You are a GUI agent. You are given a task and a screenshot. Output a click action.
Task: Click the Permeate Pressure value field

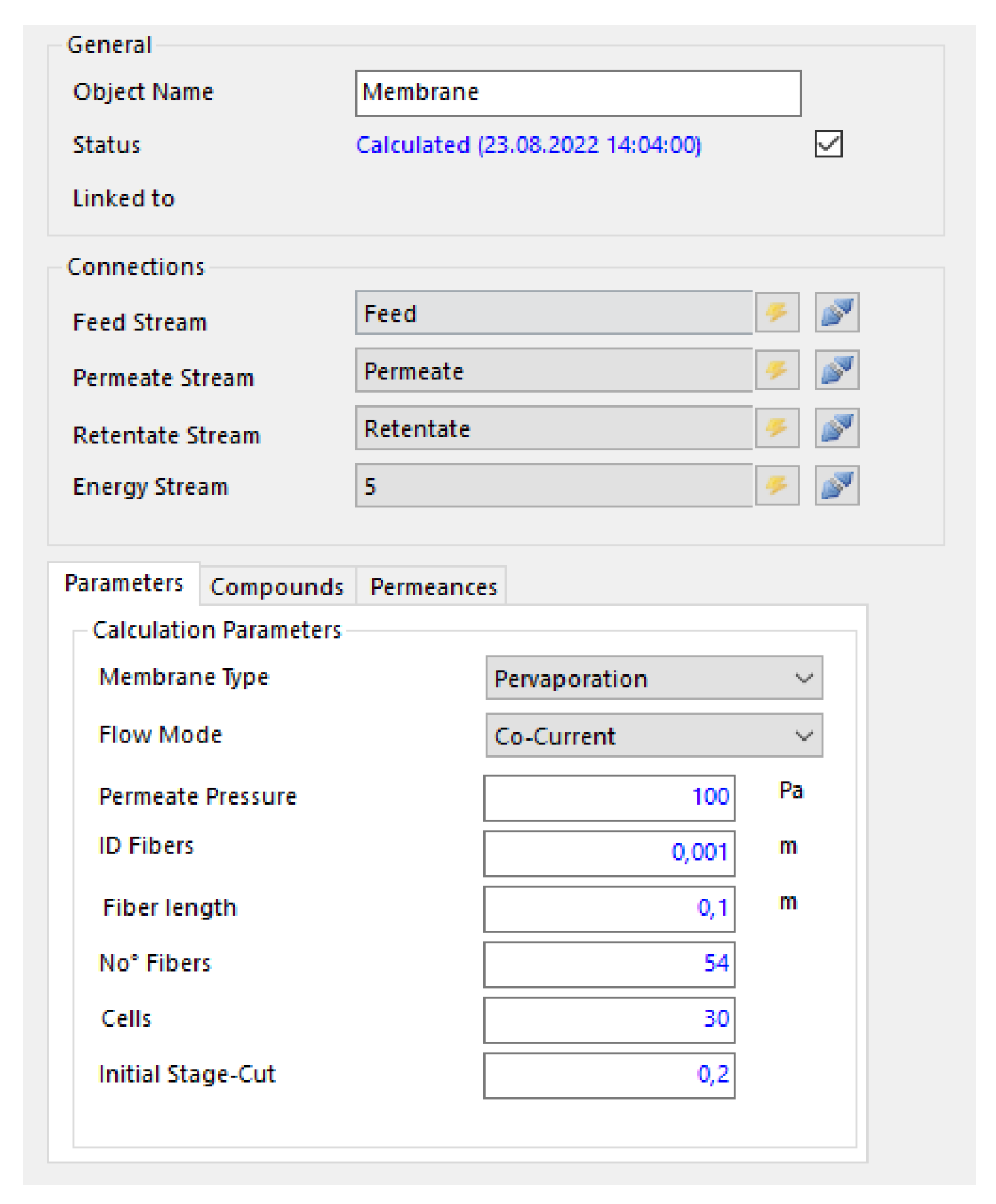(609, 797)
